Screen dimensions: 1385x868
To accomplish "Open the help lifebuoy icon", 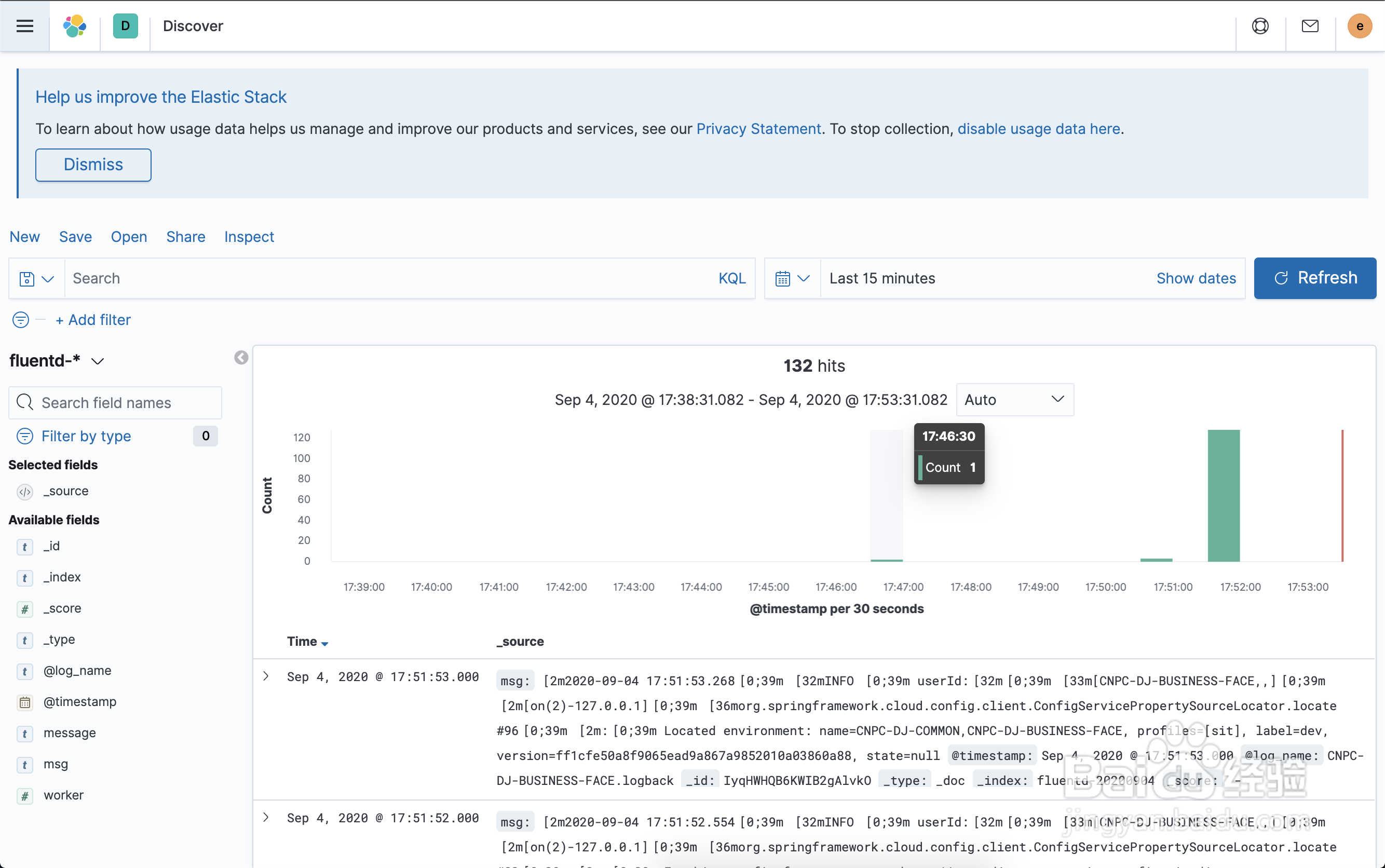I will (1260, 26).
